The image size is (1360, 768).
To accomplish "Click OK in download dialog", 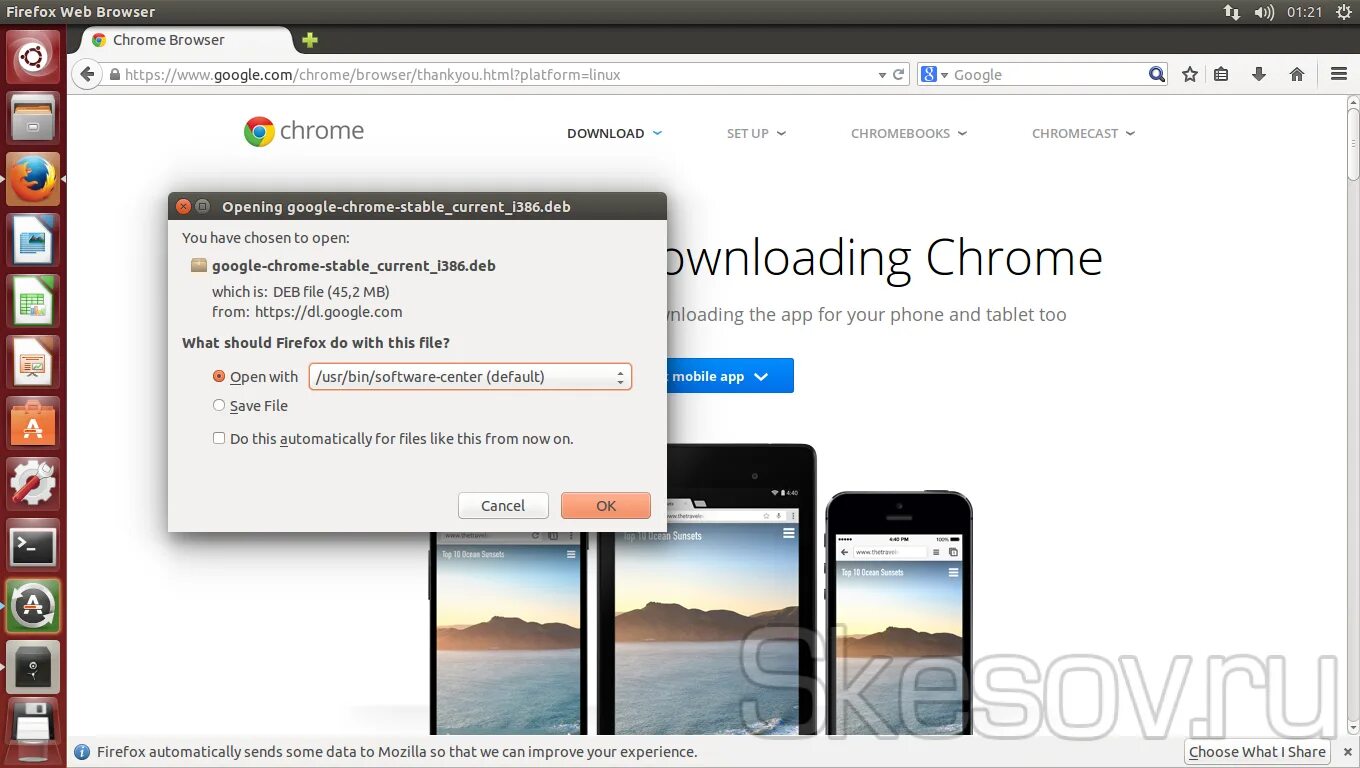I will coord(606,505).
